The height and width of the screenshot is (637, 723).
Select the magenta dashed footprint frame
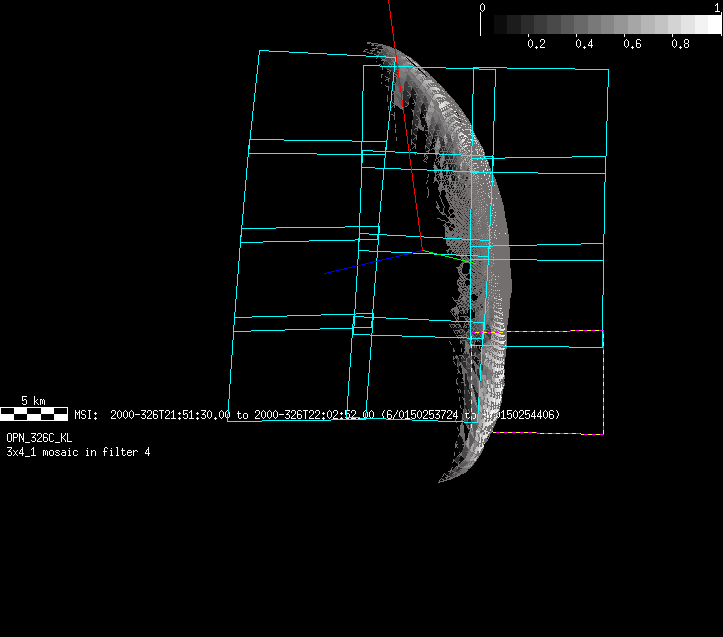pyautogui.click(x=603, y=382)
